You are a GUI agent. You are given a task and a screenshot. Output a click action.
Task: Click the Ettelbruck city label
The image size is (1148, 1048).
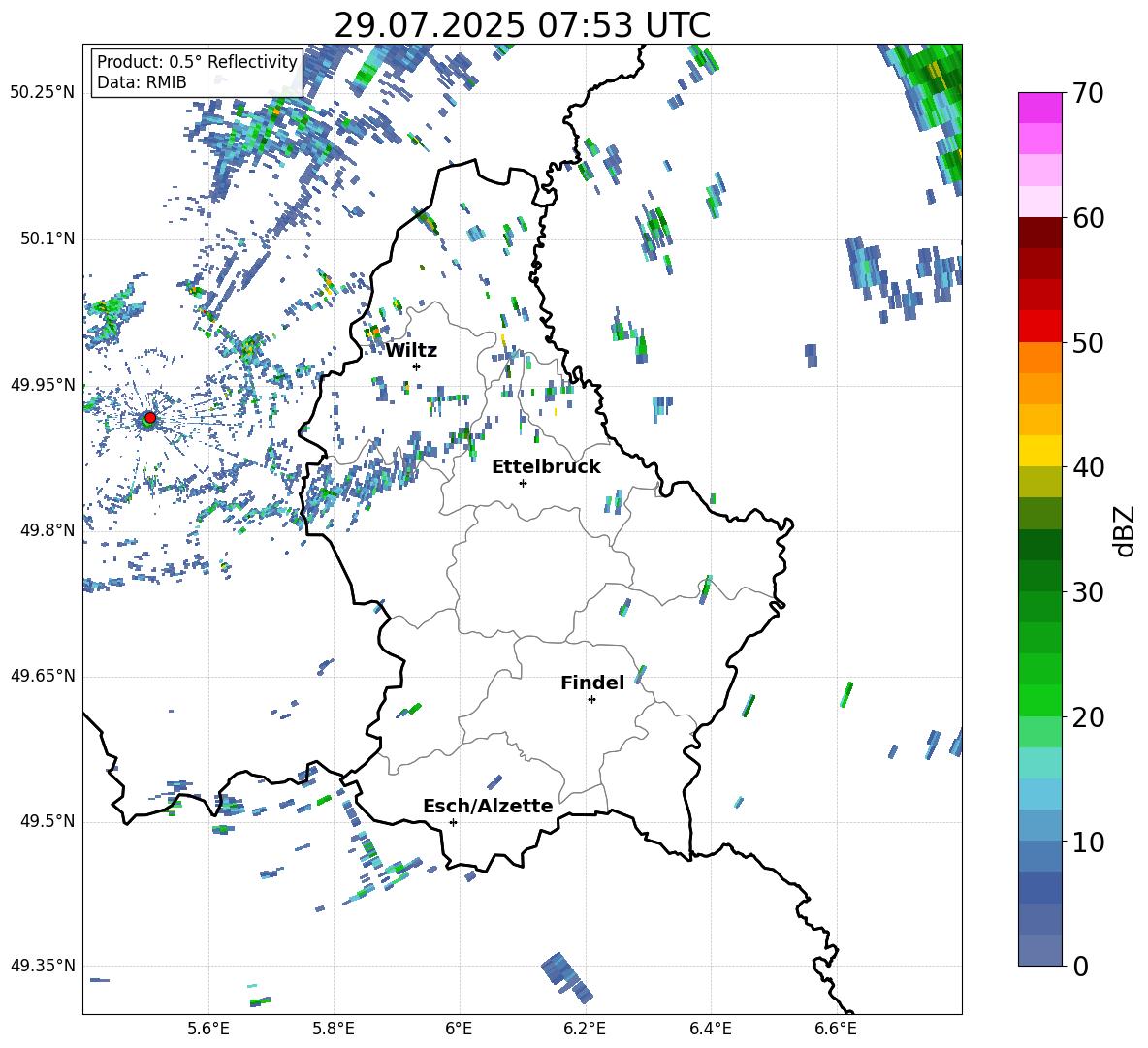(546, 467)
